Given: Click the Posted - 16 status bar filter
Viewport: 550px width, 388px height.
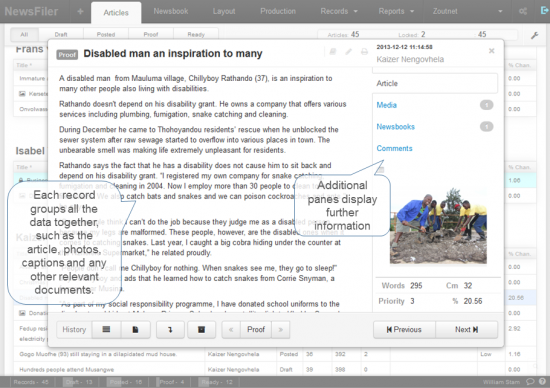Looking at the screenshot, I should [x=126, y=382].
